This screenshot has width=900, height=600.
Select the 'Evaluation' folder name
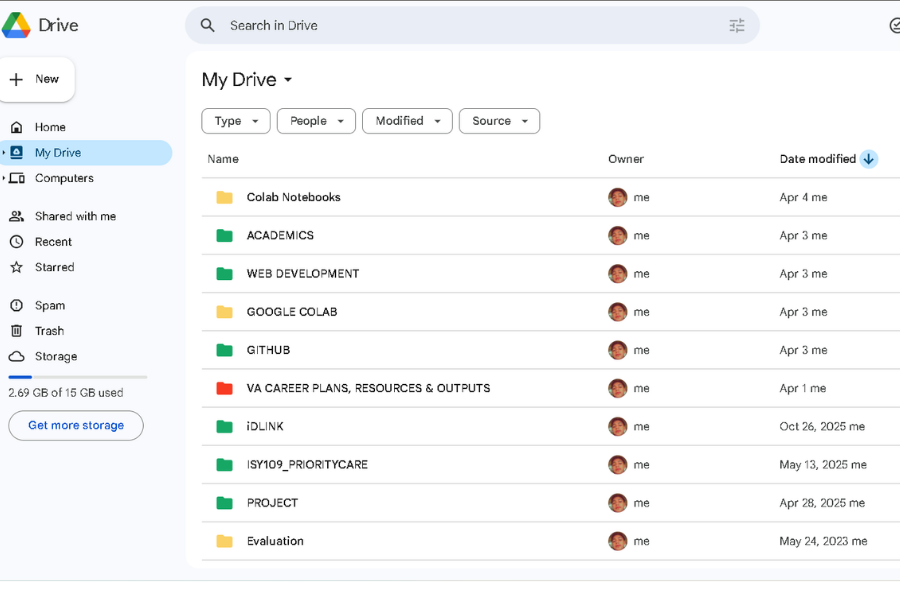click(275, 541)
